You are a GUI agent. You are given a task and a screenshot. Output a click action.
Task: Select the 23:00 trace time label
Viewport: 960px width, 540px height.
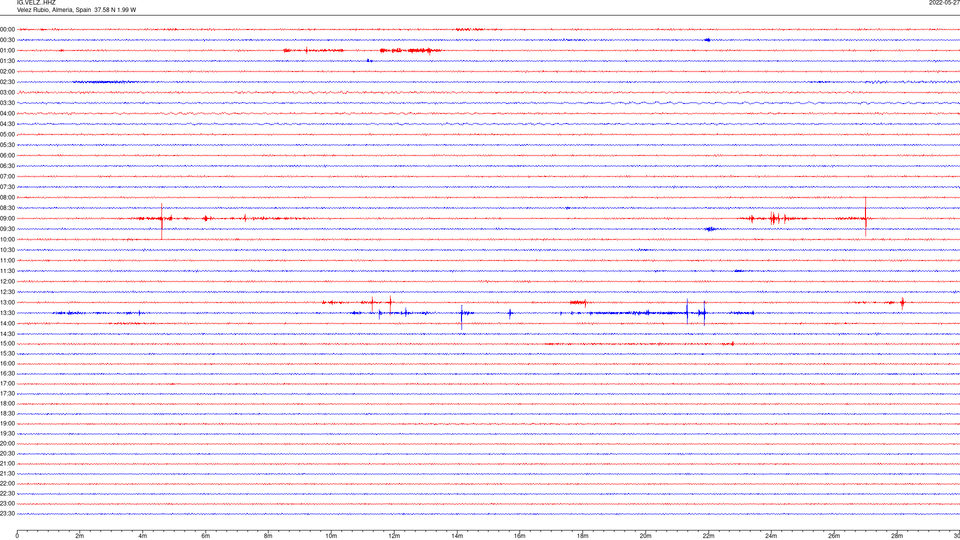[7, 504]
